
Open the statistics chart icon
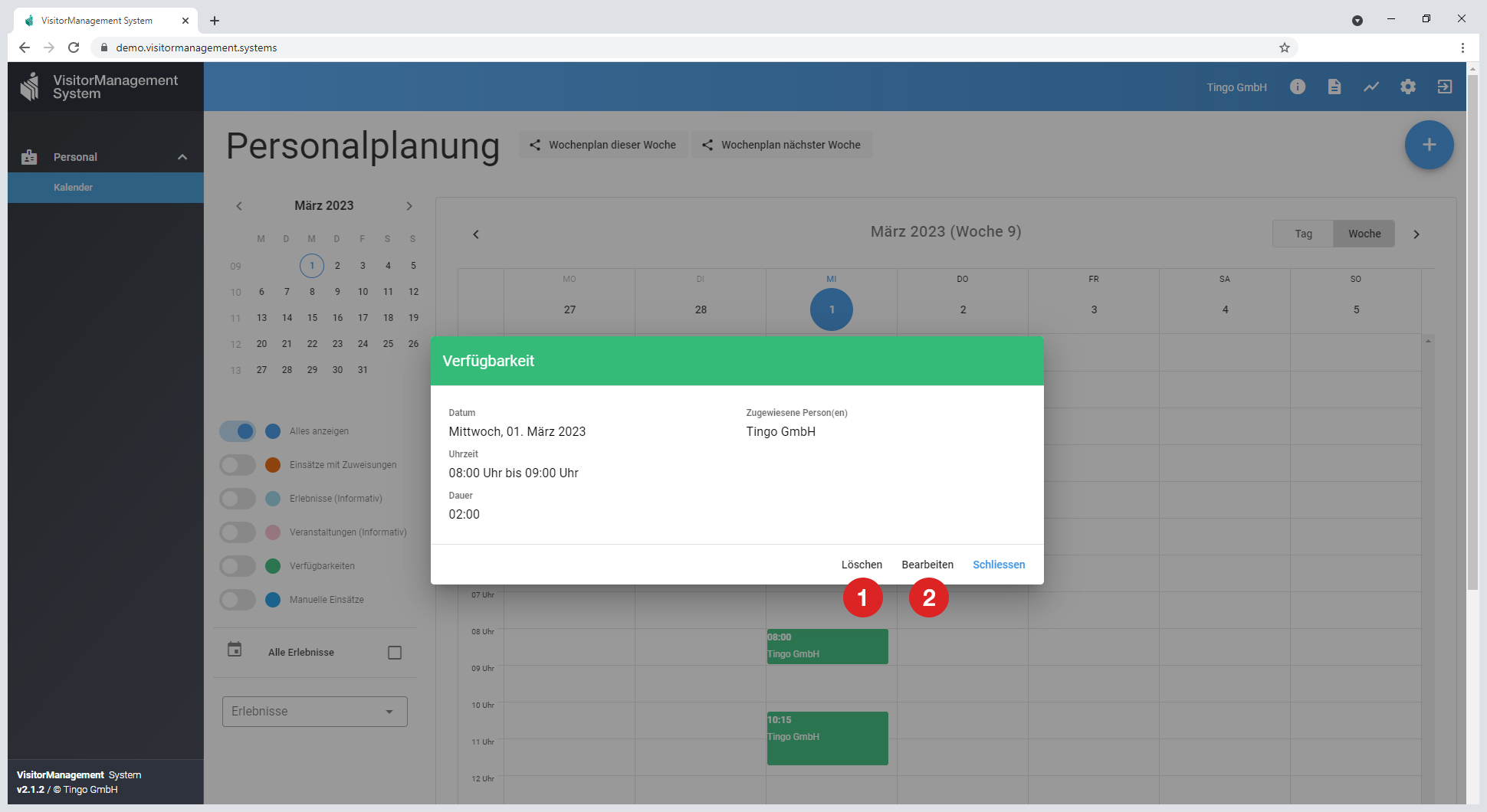(1370, 87)
